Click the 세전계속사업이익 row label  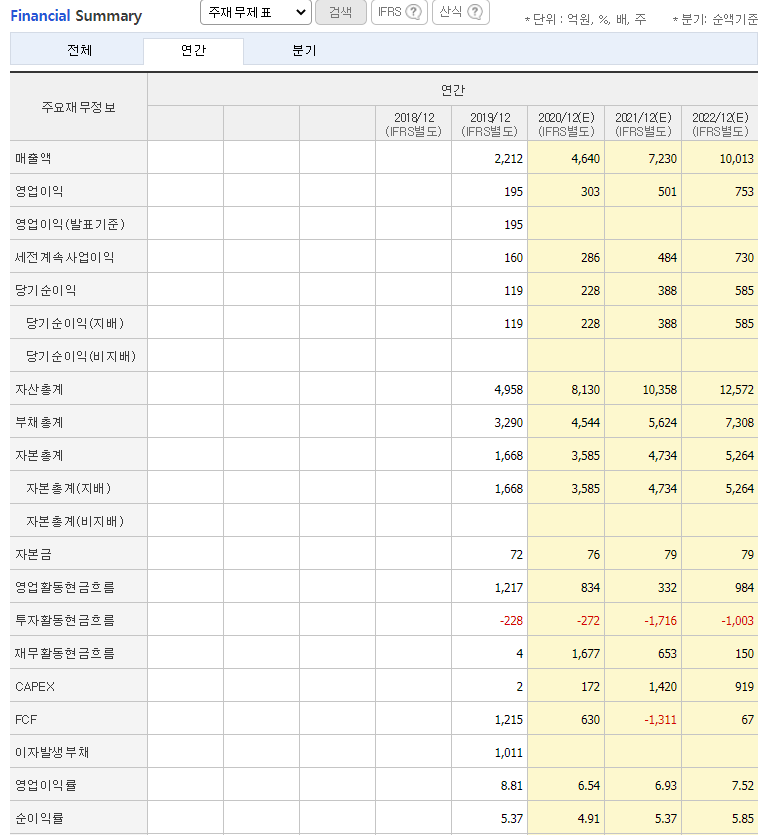(x=64, y=257)
